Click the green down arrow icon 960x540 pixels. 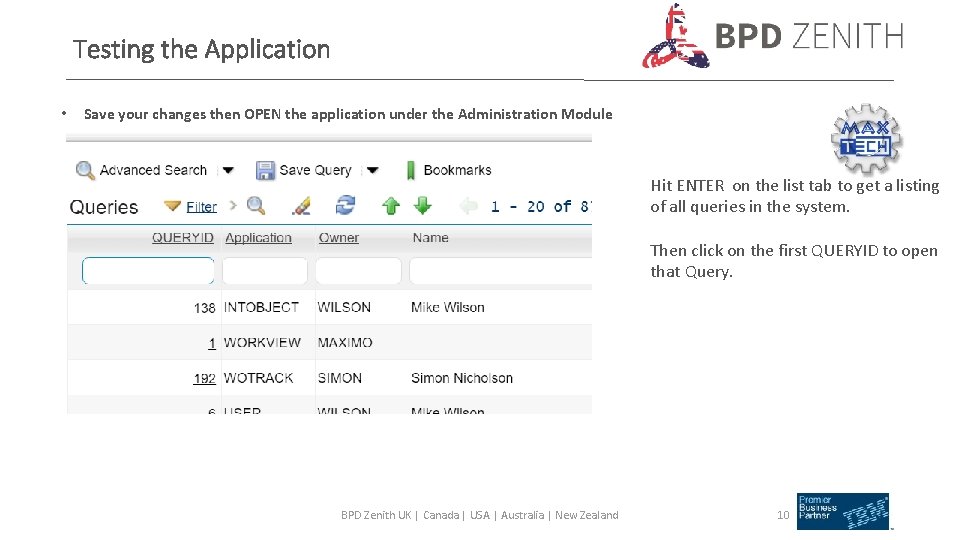tap(422, 206)
